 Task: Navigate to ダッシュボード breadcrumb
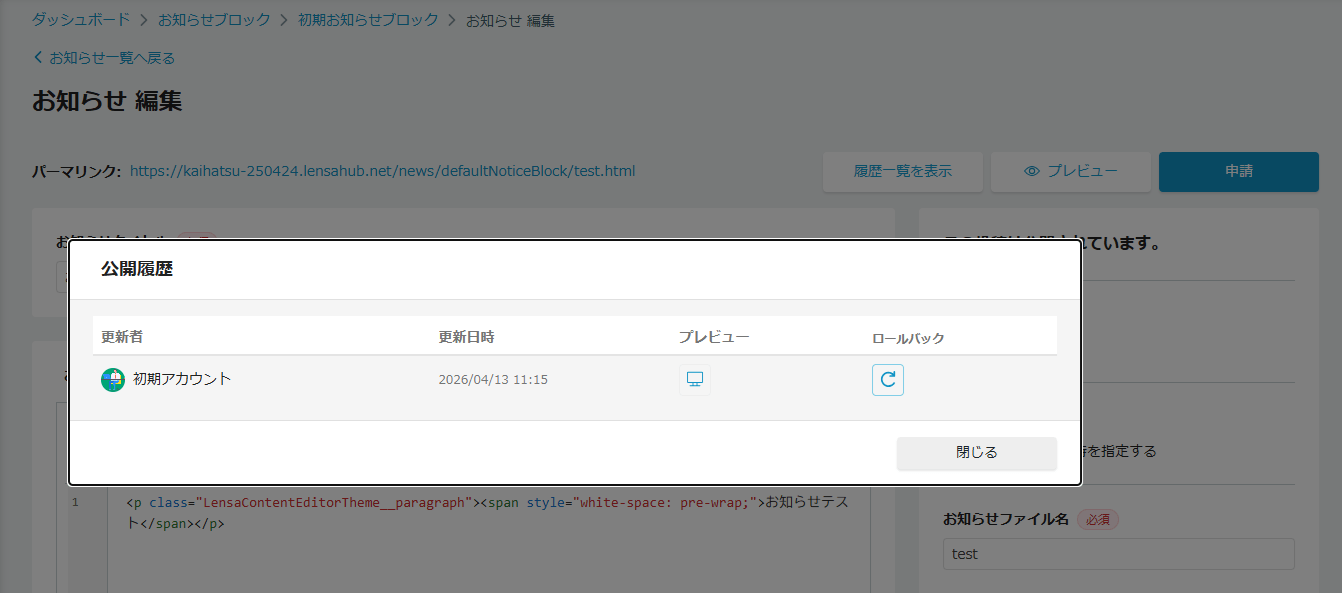pyautogui.click(x=81, y=20)
